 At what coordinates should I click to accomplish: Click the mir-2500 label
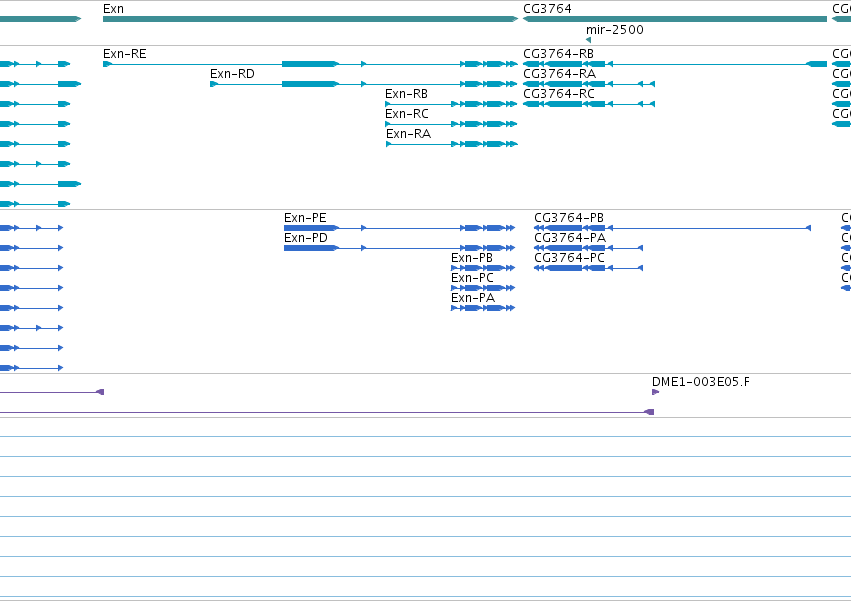(614, 29)
